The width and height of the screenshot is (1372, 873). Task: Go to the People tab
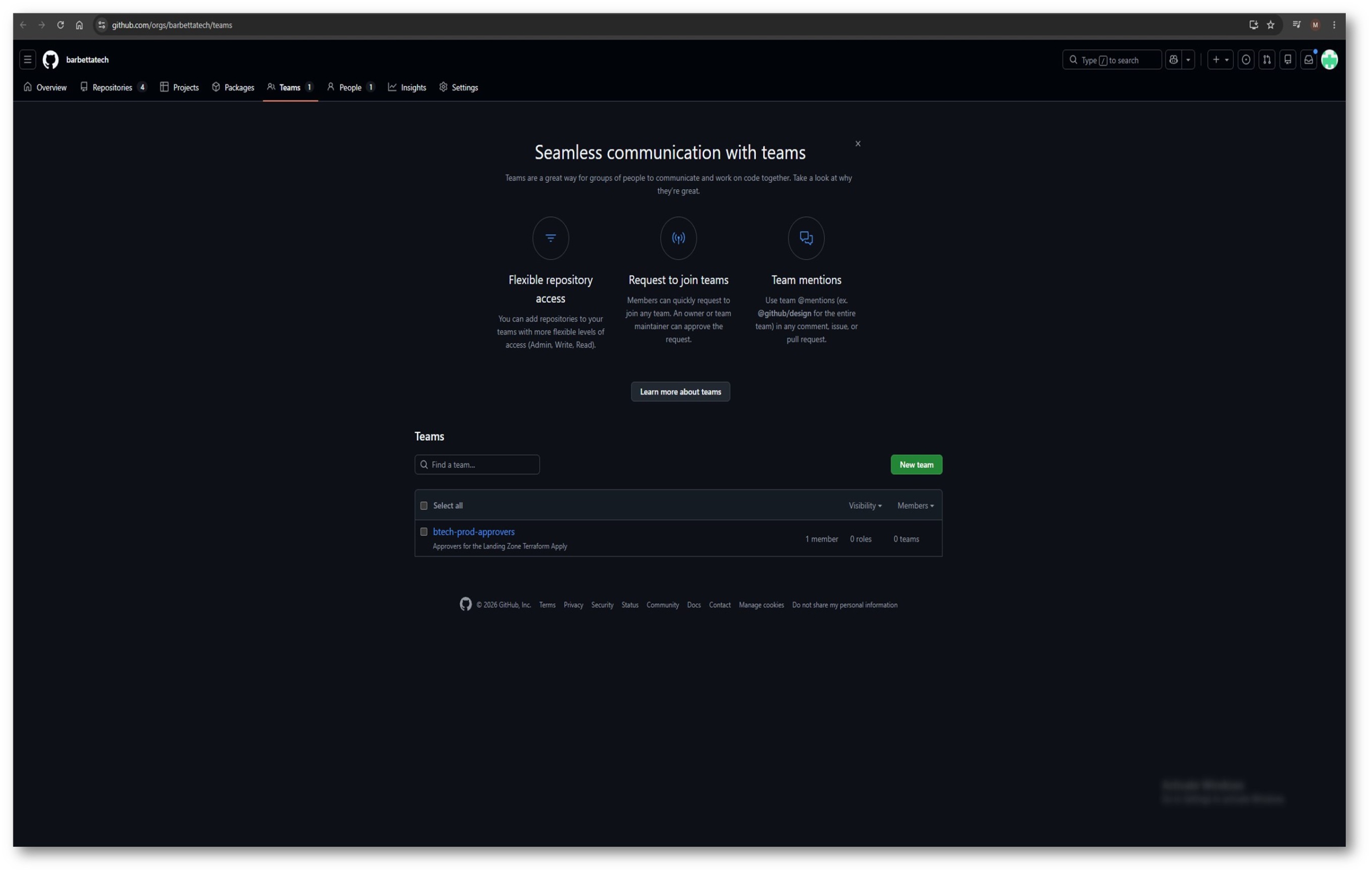pos(351,87)
